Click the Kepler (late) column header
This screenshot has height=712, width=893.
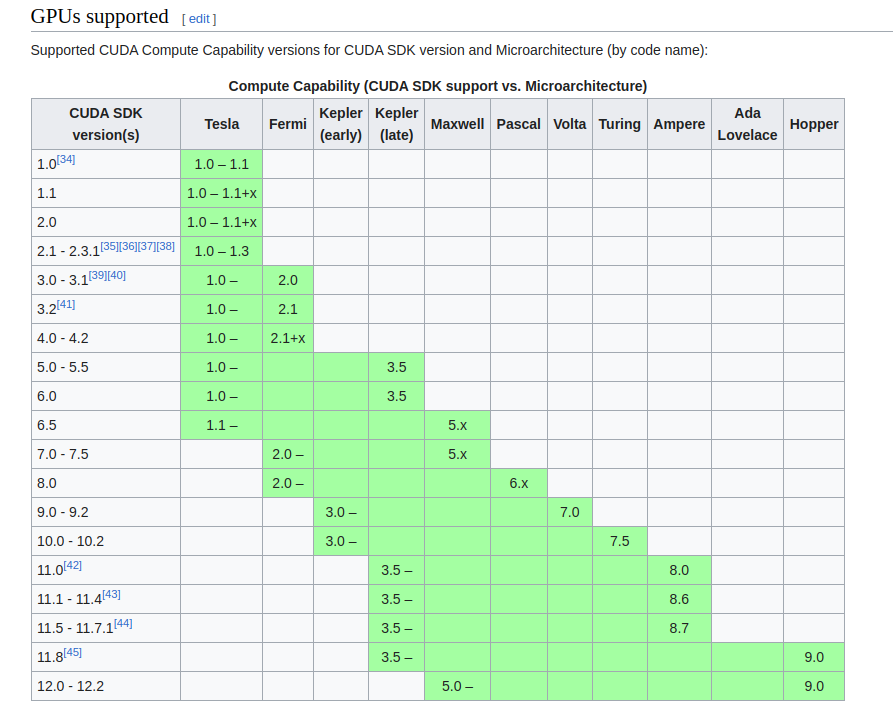396,124
